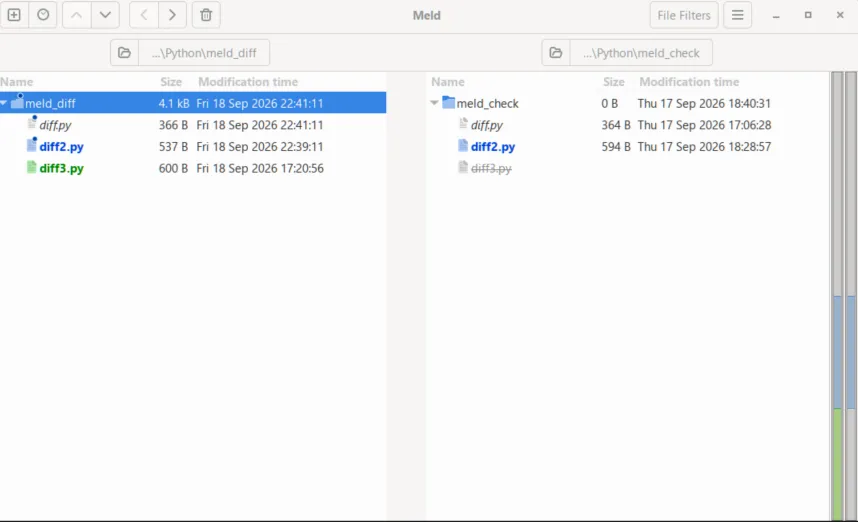Select struck-through diff3.py in right pane
Screen dimensions: 858x522
tap(491, 168)
